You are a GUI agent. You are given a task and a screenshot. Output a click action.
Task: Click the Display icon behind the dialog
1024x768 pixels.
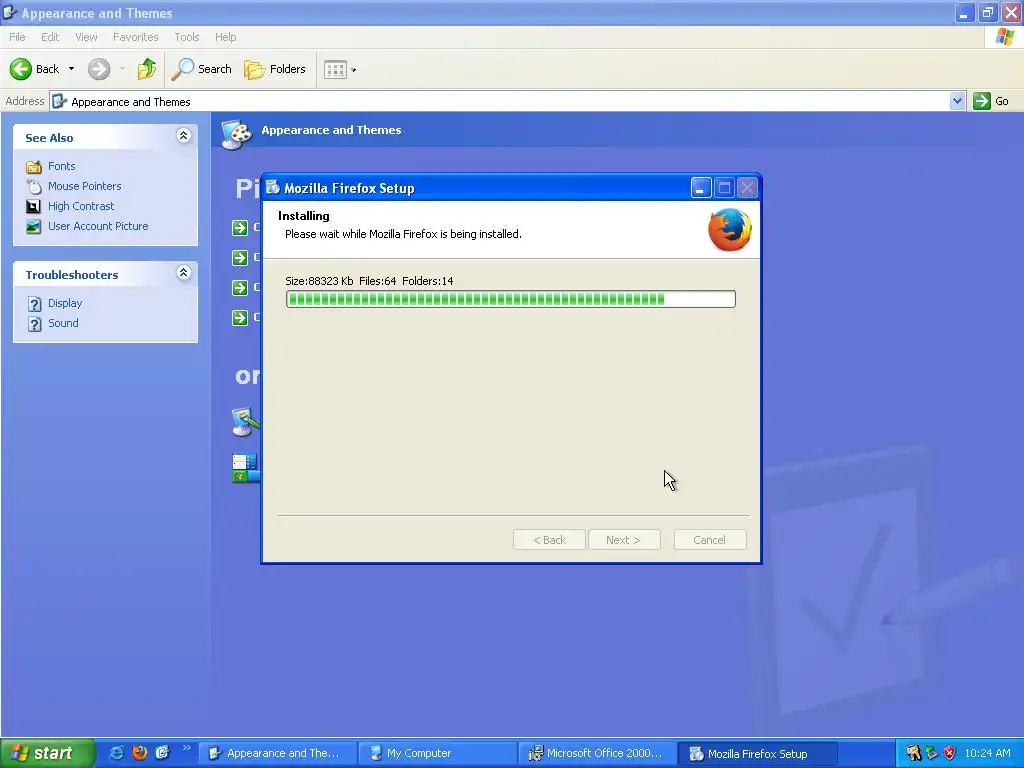pos(246,422)
